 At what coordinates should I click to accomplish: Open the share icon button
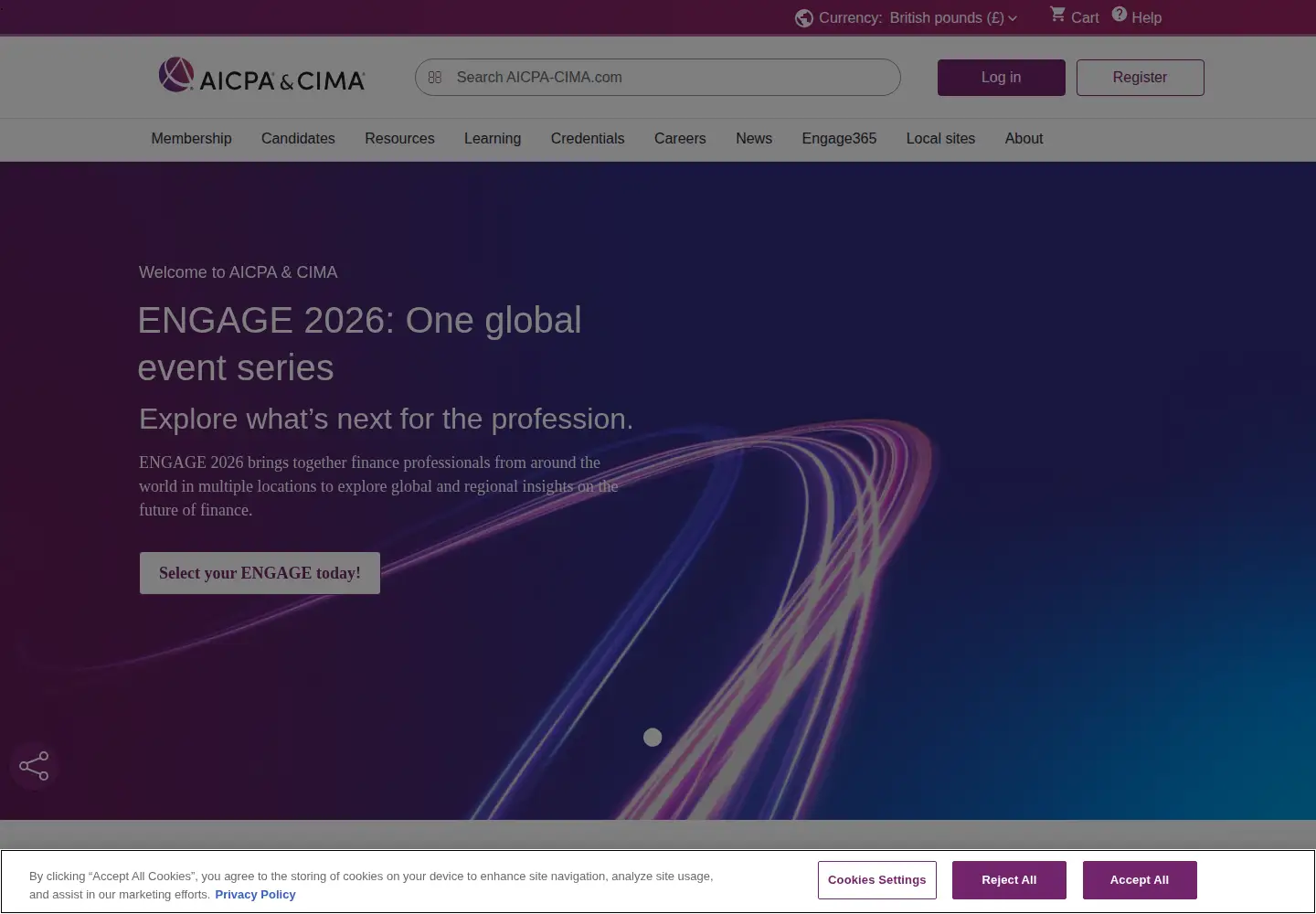click(x=34, y=766)
